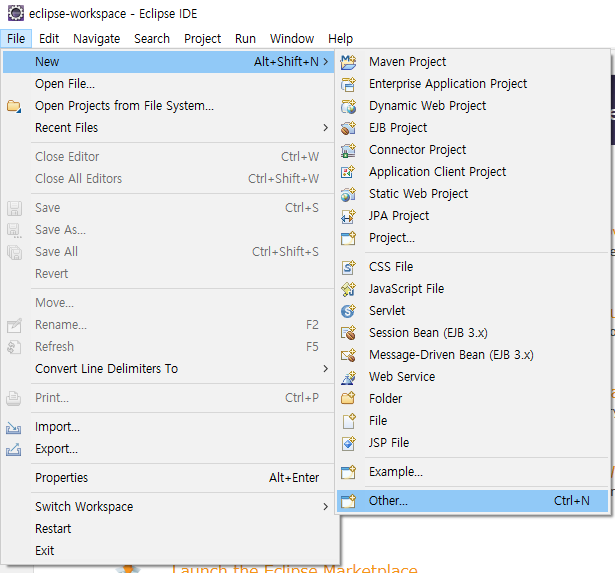Image resolution: width=615 pixels, height=573 pixels.
Task: Choose Other... Ctrl+N entry
Action: point(472,500)
